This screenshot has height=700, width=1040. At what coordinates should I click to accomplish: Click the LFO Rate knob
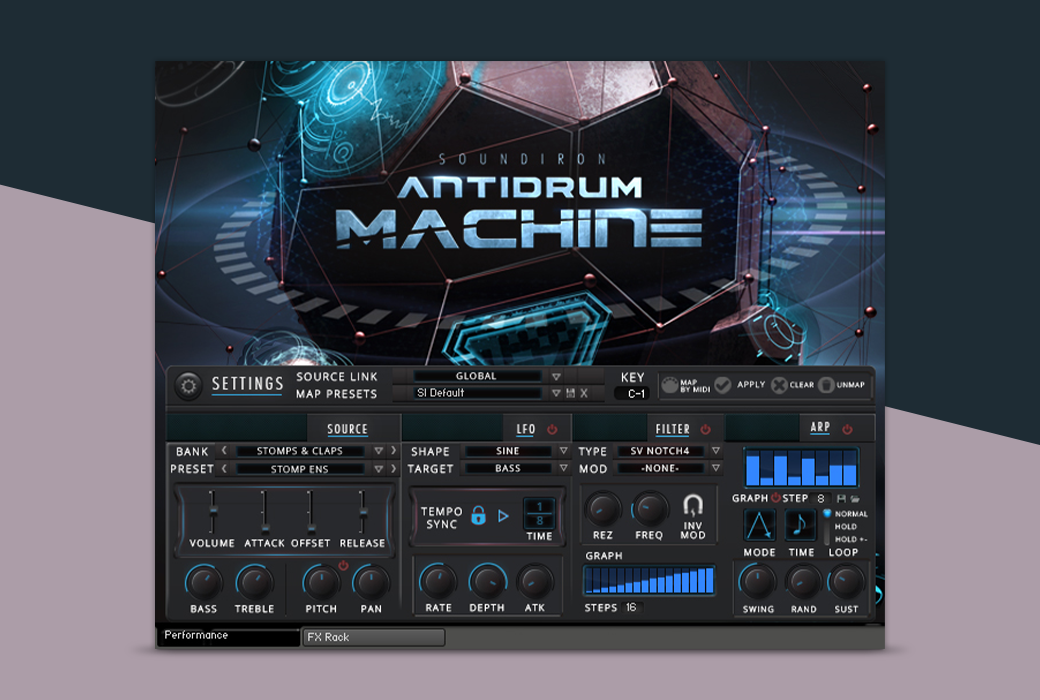(438, 581)
